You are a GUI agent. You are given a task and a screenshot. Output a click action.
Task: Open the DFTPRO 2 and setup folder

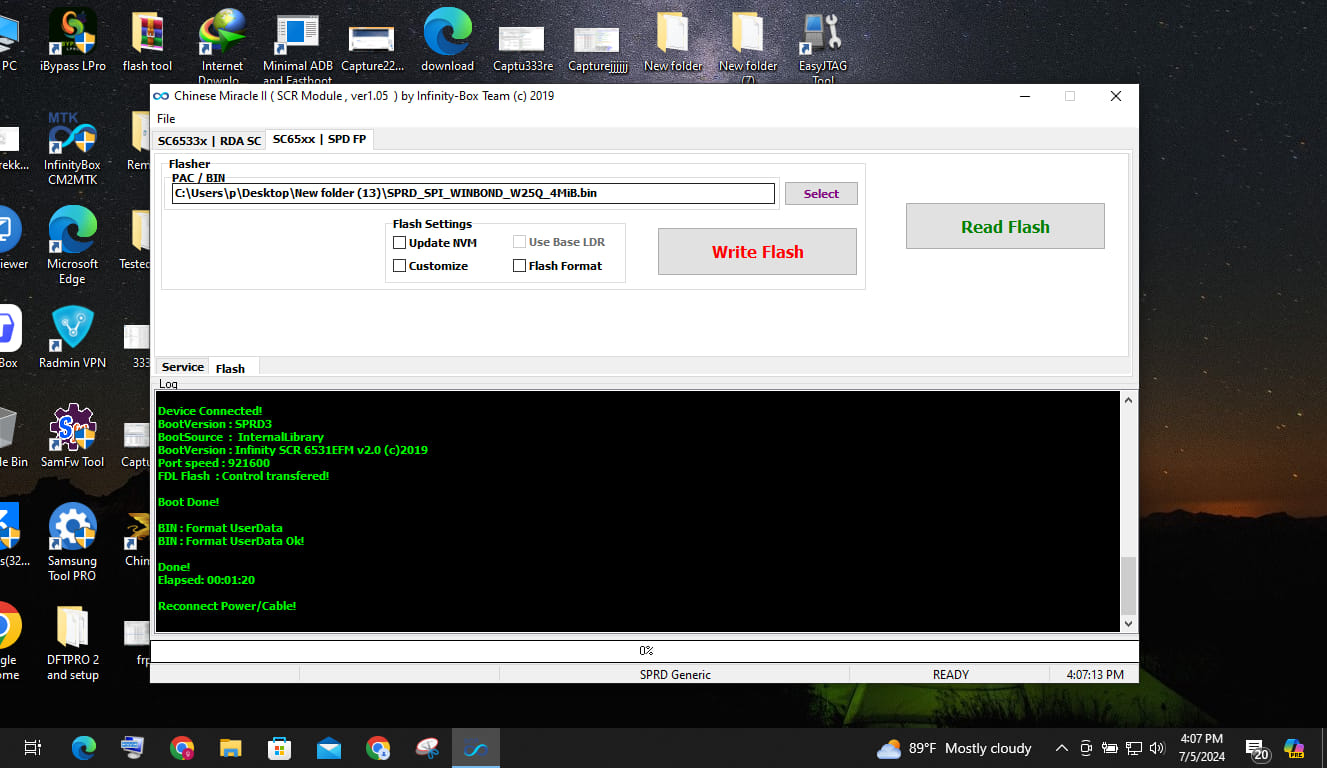(x=73, y=641)
